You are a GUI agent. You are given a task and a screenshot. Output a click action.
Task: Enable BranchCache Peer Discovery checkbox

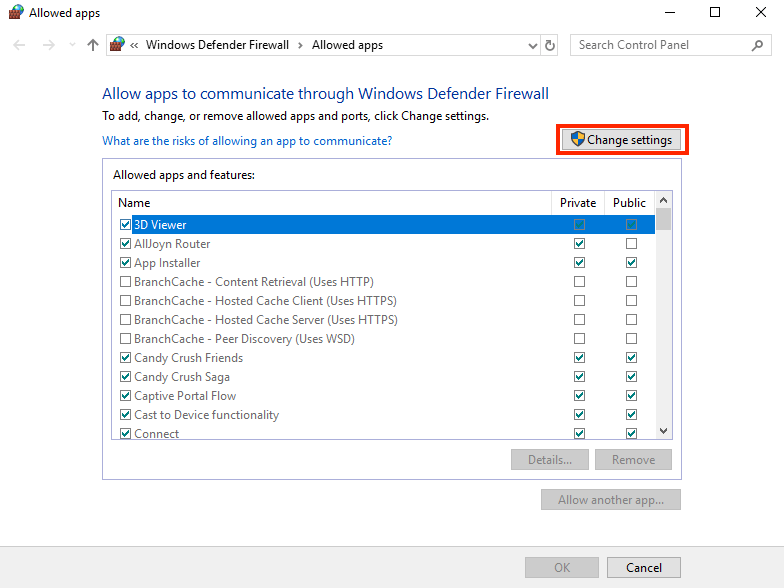pos(126,338)
